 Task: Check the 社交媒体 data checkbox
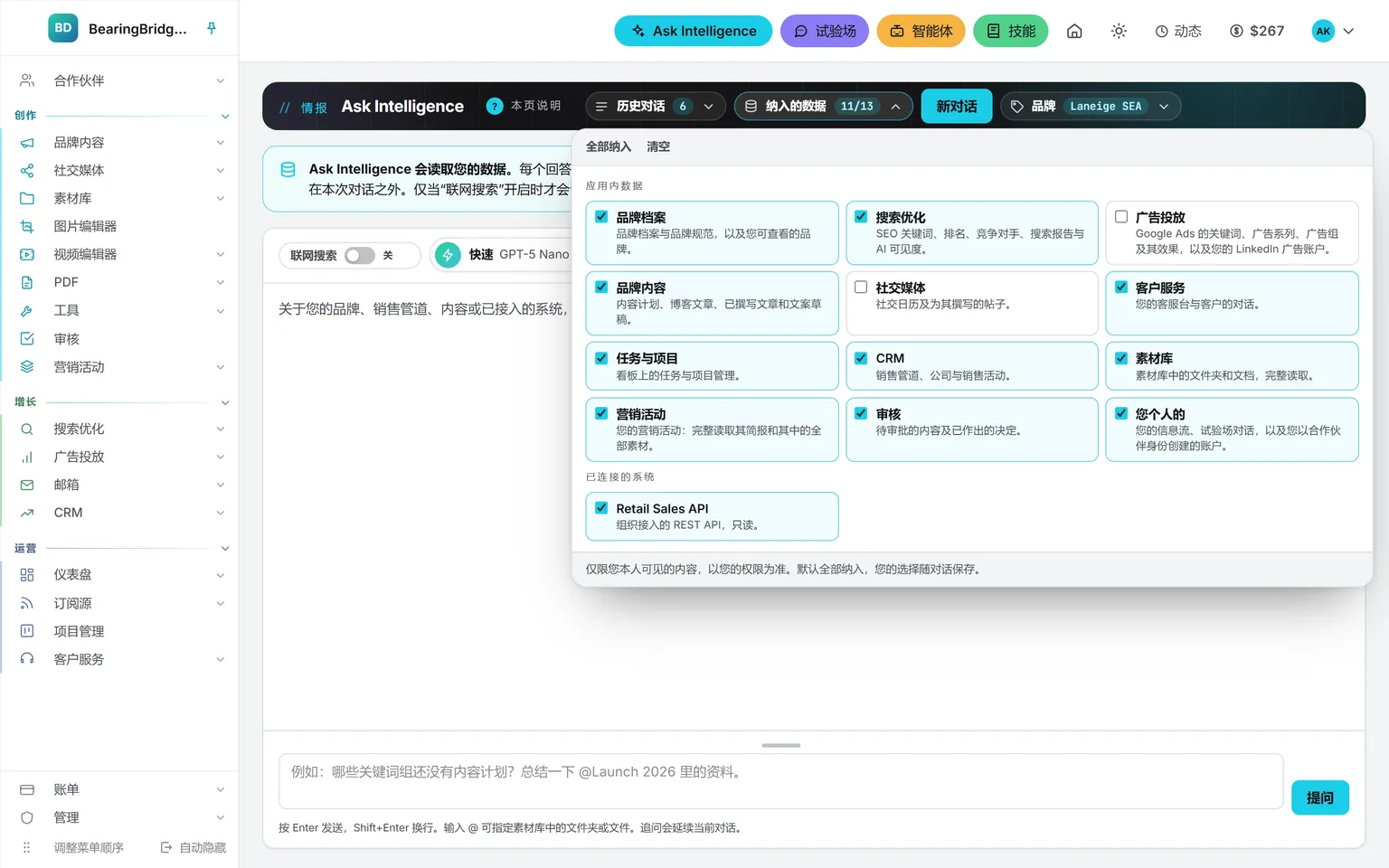[861, 288]
